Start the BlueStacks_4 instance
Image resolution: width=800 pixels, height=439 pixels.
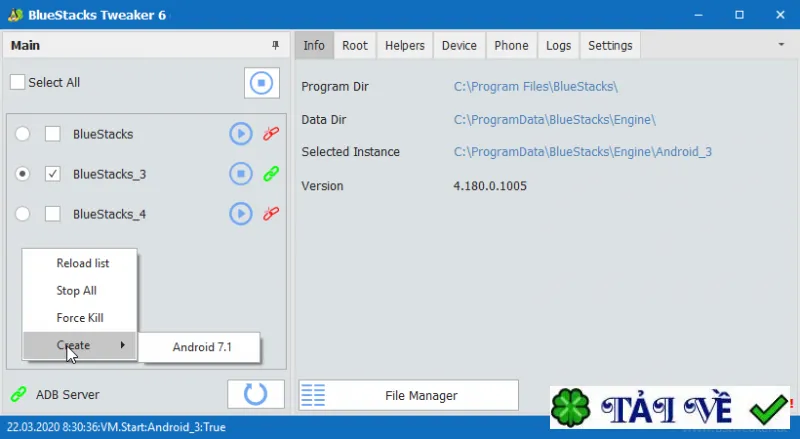(x=240, y=214)
